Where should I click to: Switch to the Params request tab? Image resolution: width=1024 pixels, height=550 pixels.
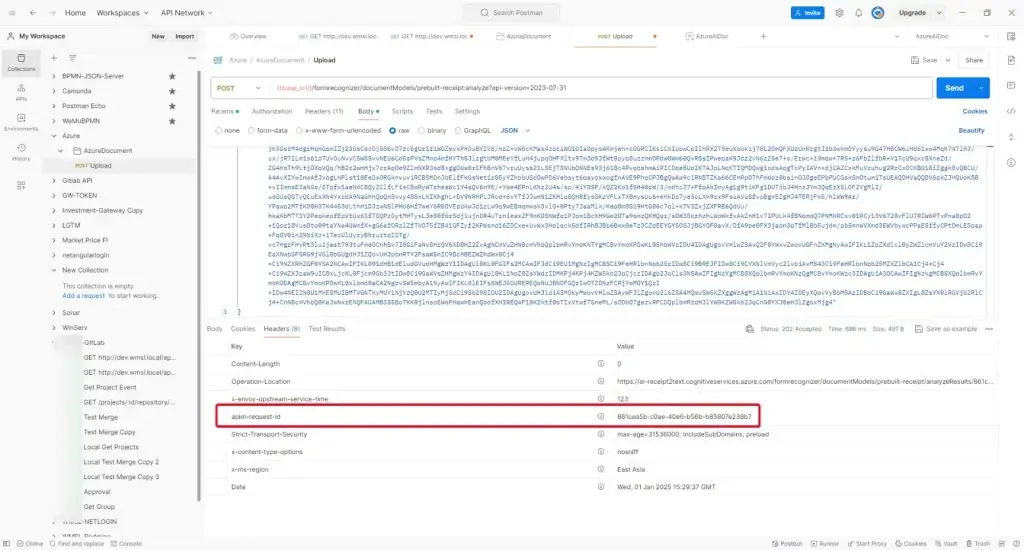(x=225, y=112)
